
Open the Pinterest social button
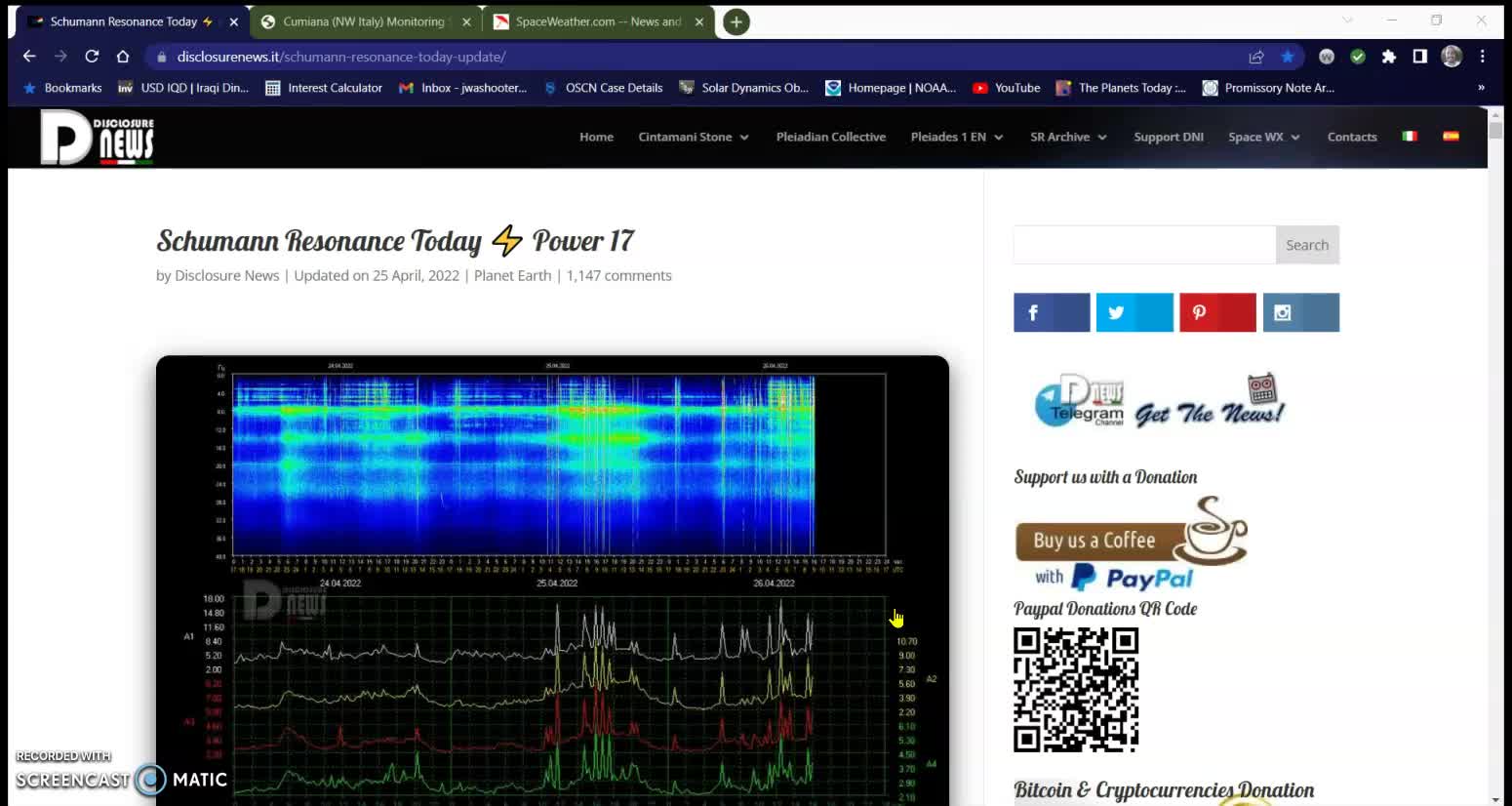pos(1217,312)
